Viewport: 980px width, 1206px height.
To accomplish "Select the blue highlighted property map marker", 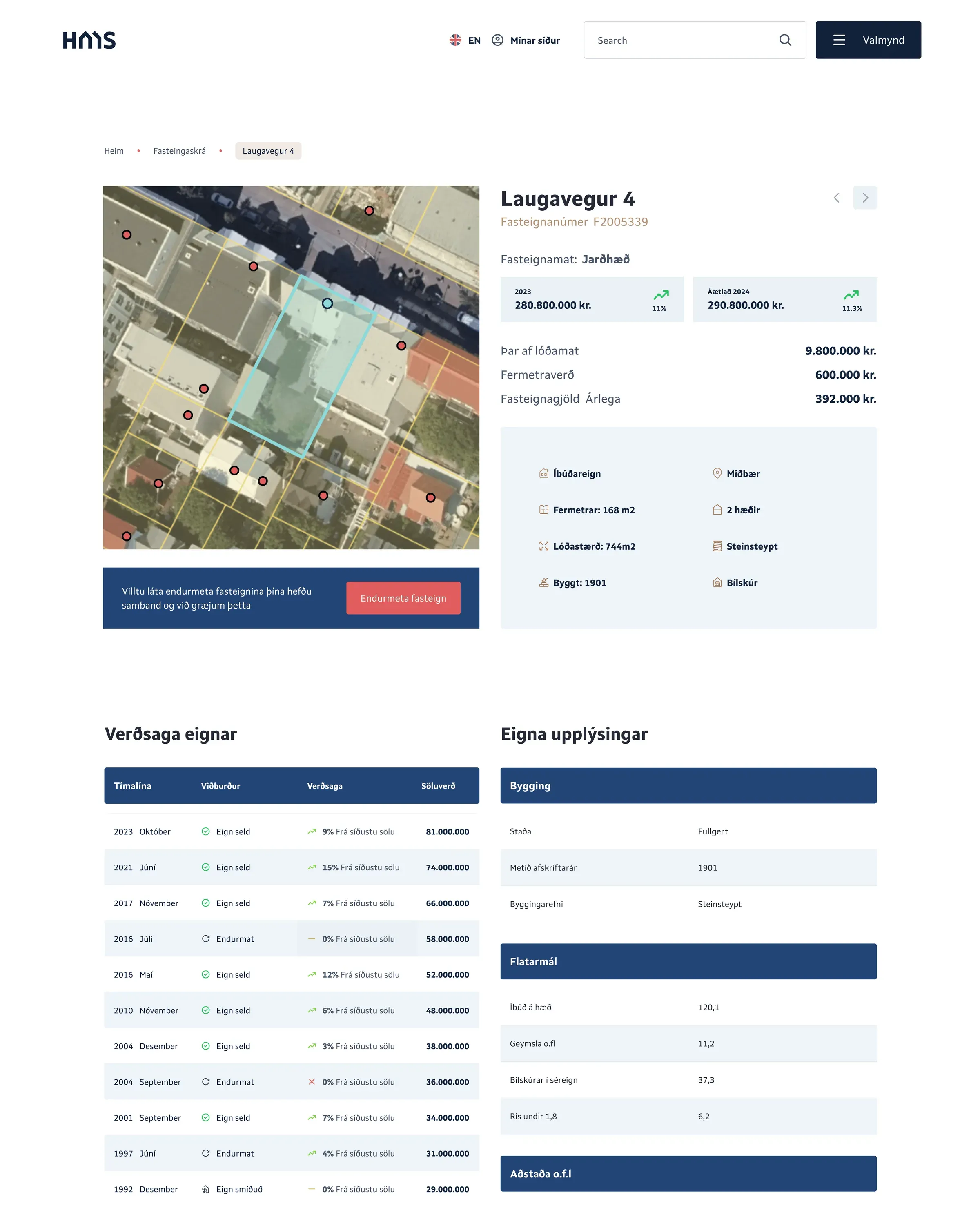I will click(327, 303).
